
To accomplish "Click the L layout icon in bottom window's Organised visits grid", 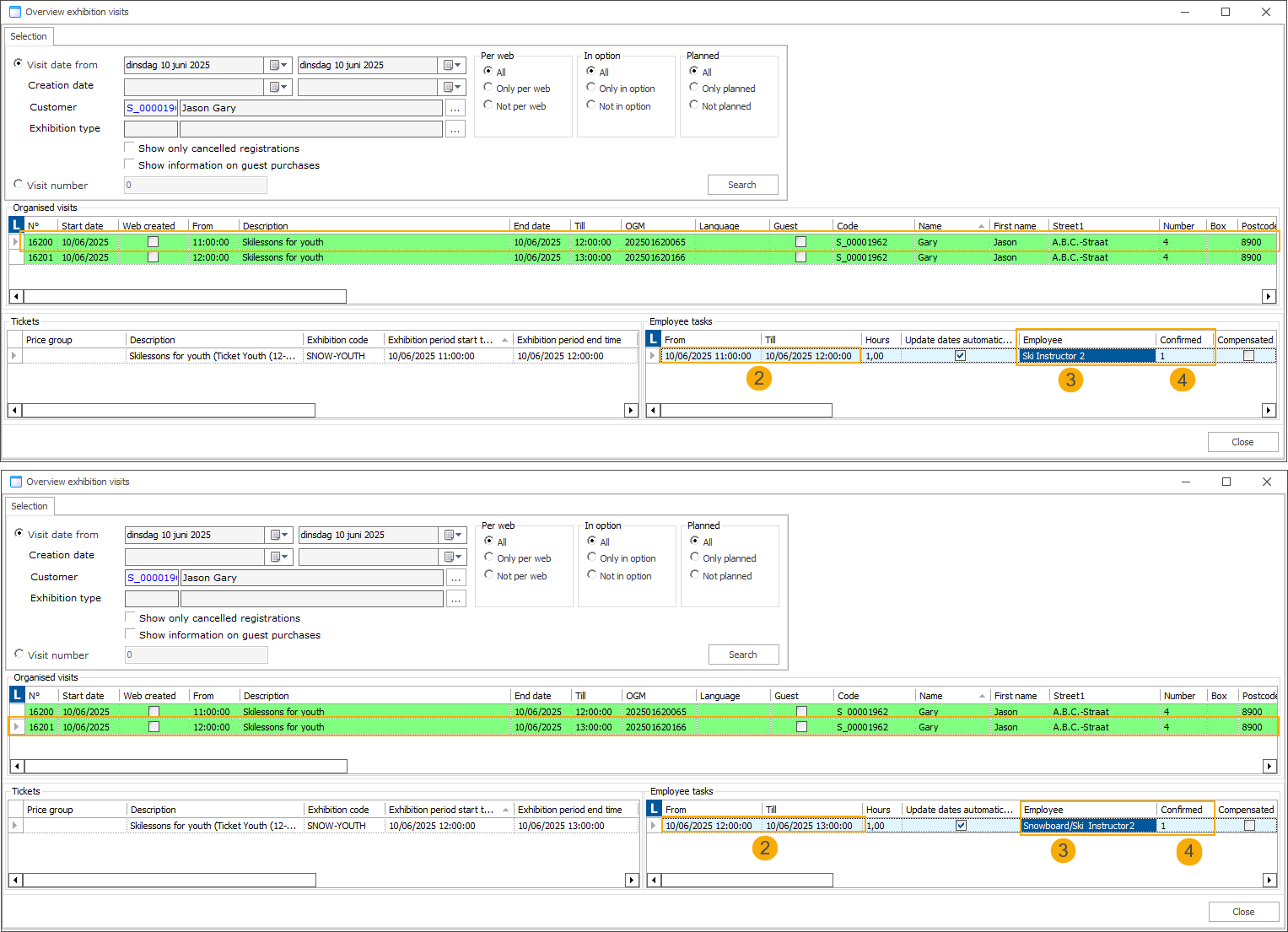I will pos(17,695).
